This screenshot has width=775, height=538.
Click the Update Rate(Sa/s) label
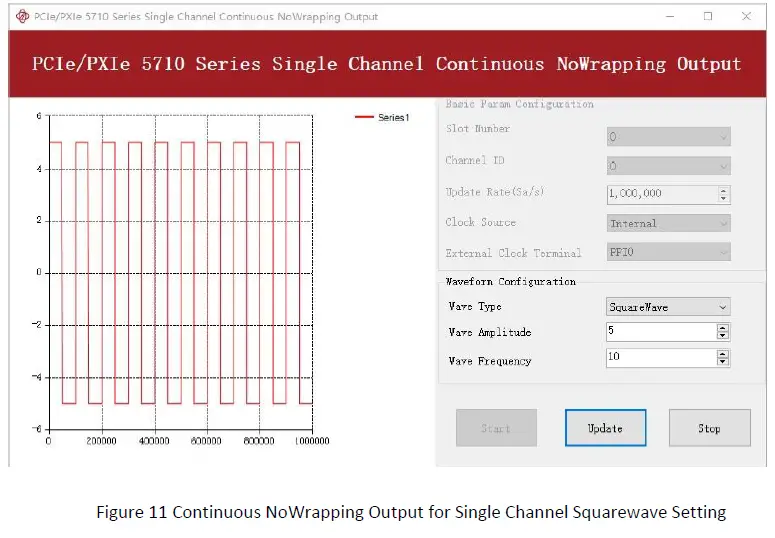(495, 192)
